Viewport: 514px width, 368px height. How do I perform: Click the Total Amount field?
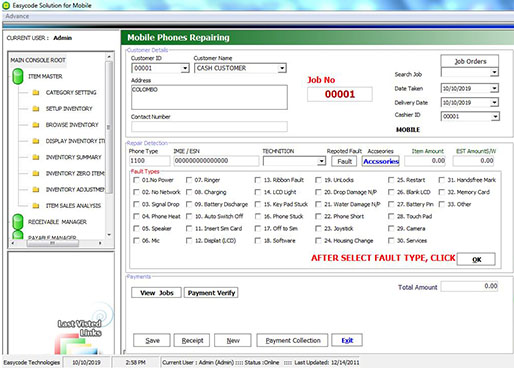click(x=469, y=286)
